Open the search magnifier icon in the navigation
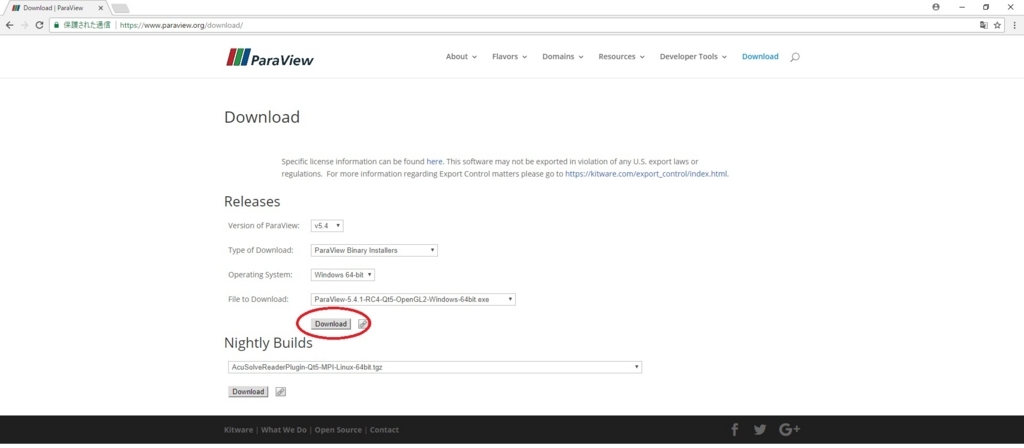This screenshot has height=448, width=1024. pos(795,57)
